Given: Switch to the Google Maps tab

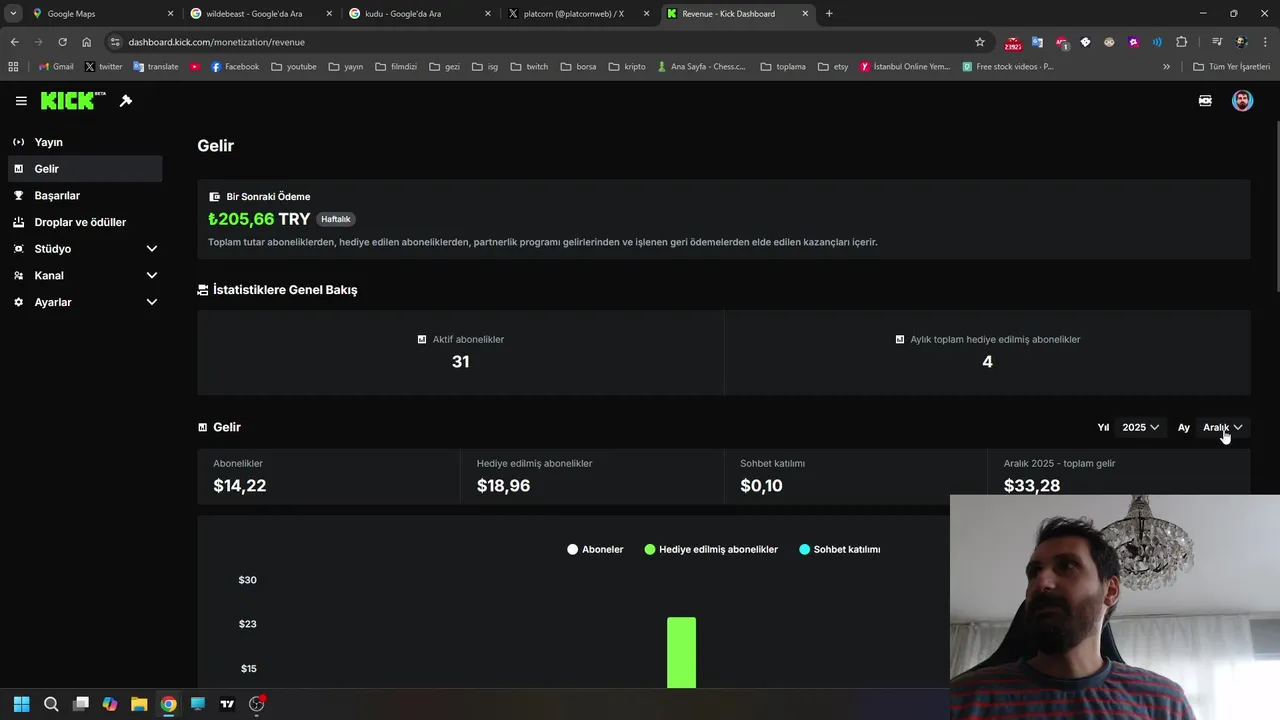Looking at the screenshot, I should 103,14.
